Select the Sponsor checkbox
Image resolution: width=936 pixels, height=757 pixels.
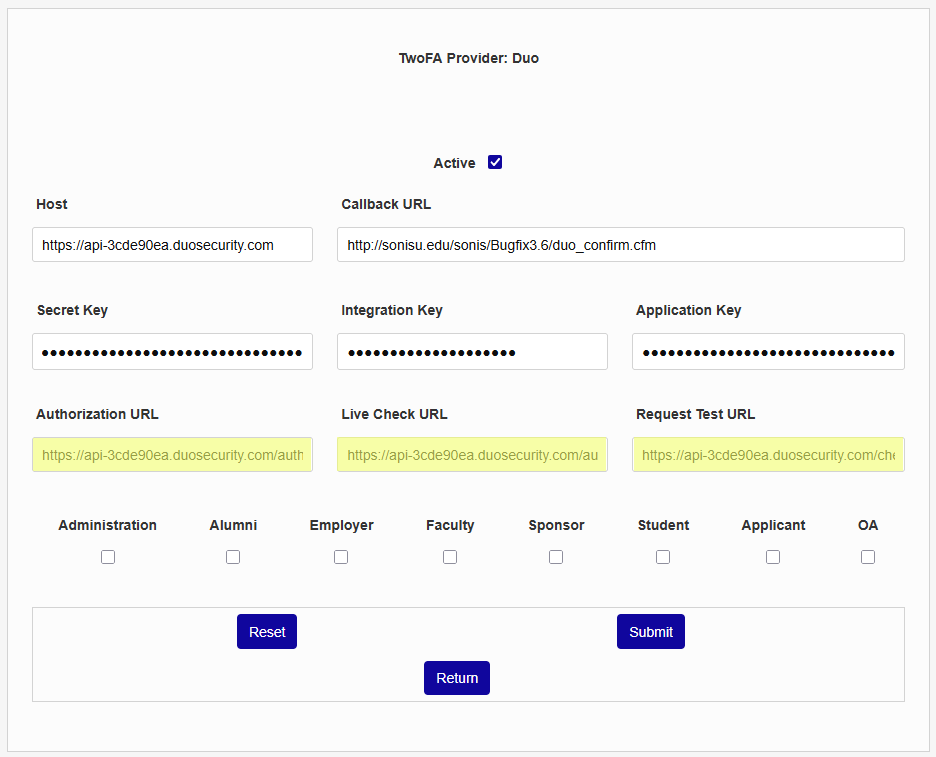click(x=556, y=557)
